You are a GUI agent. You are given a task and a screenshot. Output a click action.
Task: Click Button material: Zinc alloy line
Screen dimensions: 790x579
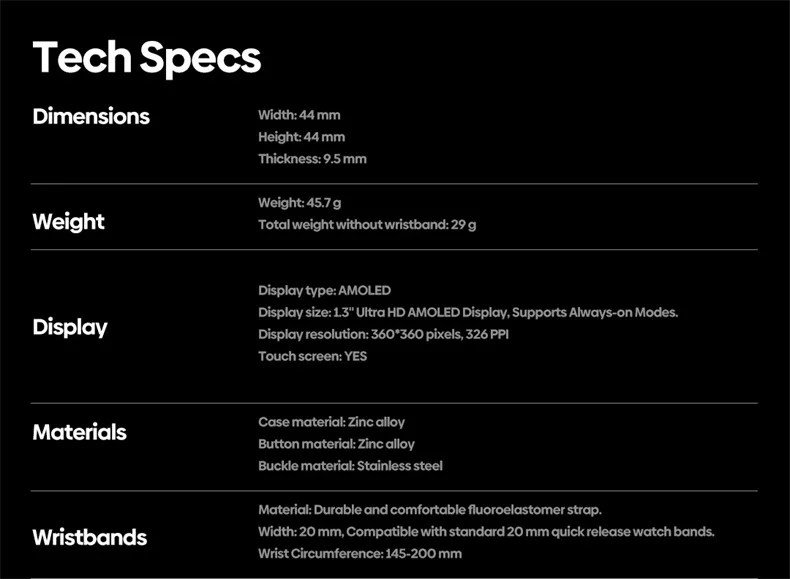coord(336,444)
